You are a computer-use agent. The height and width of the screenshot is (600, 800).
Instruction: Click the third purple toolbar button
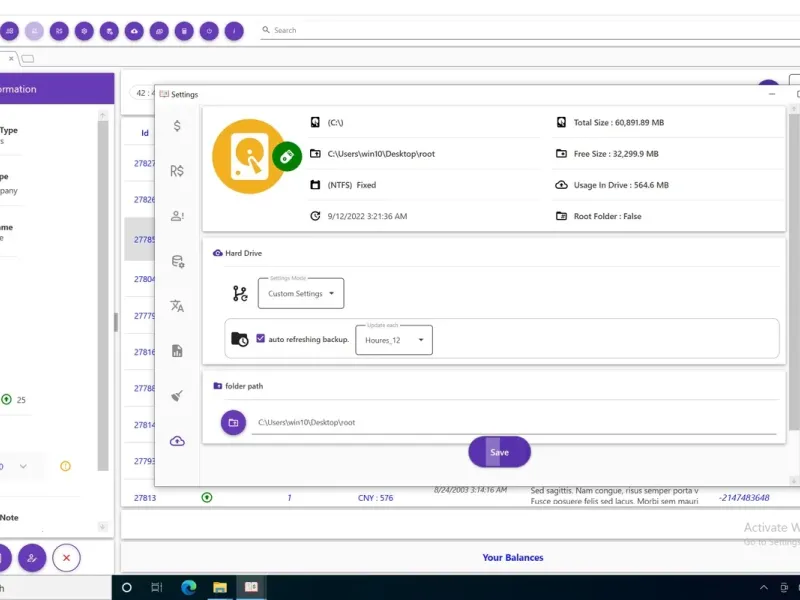(59, 31)
